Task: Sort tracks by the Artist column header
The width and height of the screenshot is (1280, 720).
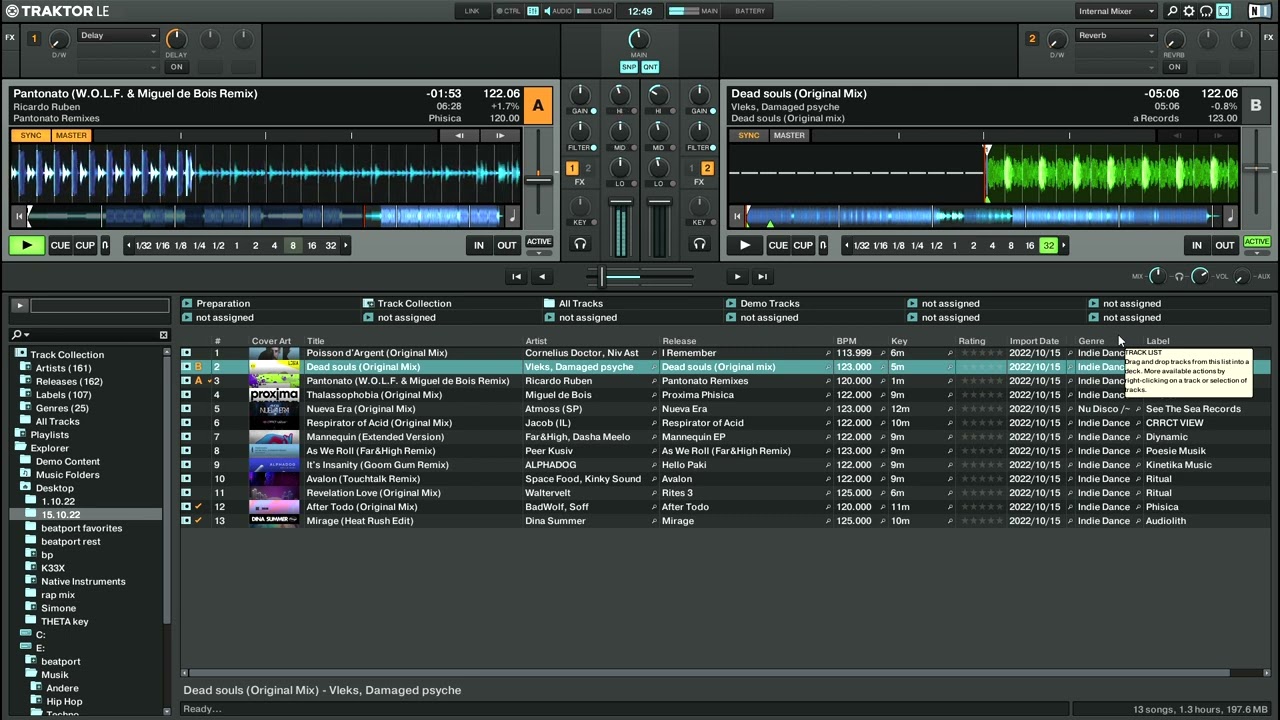Action: tap(536, 341)
